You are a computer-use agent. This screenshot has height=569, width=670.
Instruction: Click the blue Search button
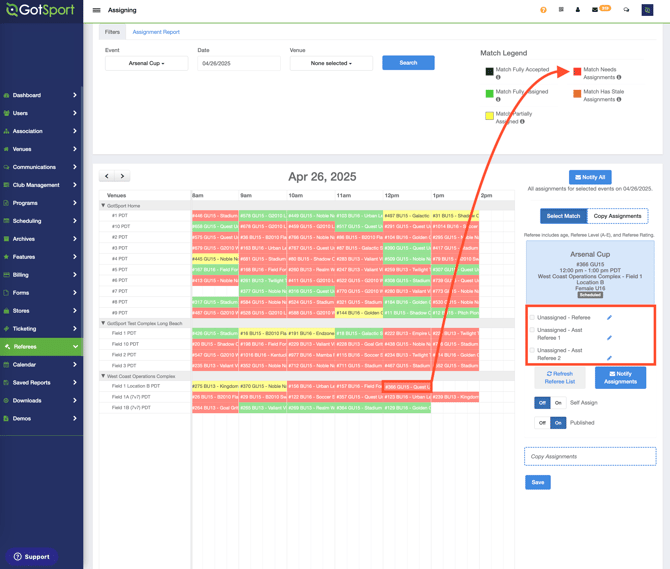(x=408, y=63)
